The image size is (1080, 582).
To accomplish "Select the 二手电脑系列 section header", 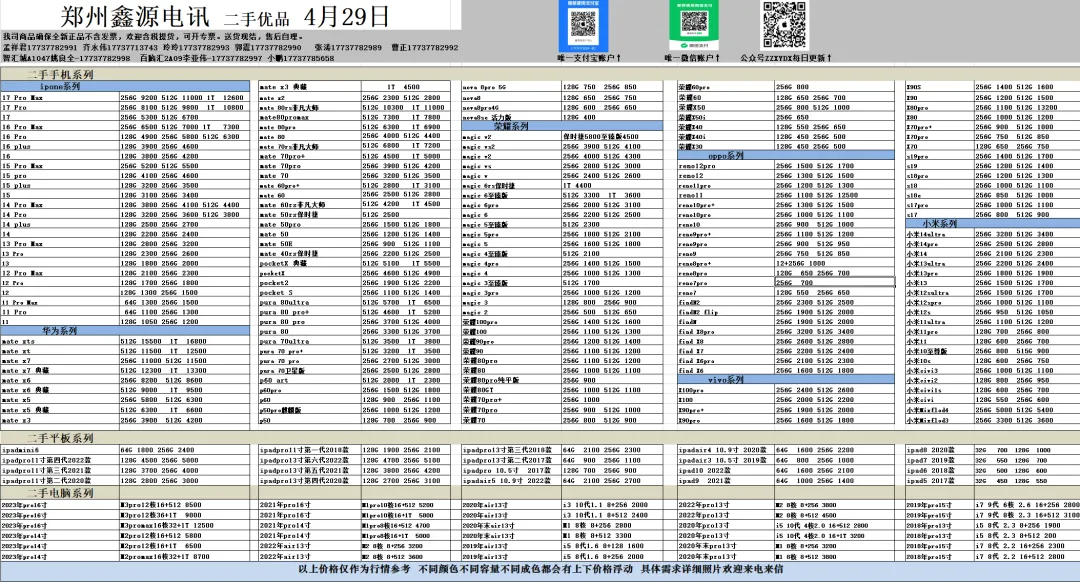I will (x=60, y=493).
